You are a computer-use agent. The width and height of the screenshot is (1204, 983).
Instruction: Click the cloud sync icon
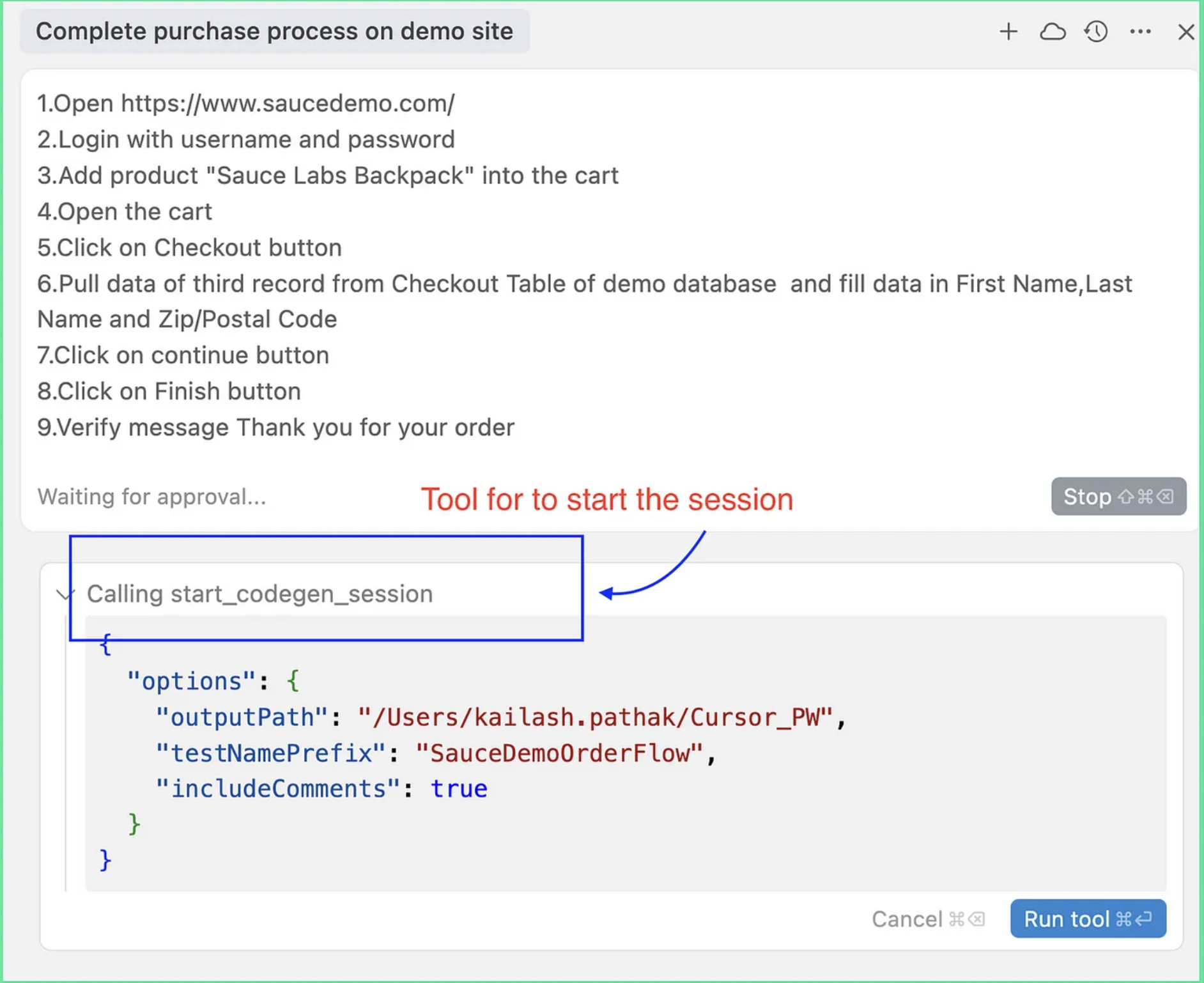click(x=1053, y=31)
